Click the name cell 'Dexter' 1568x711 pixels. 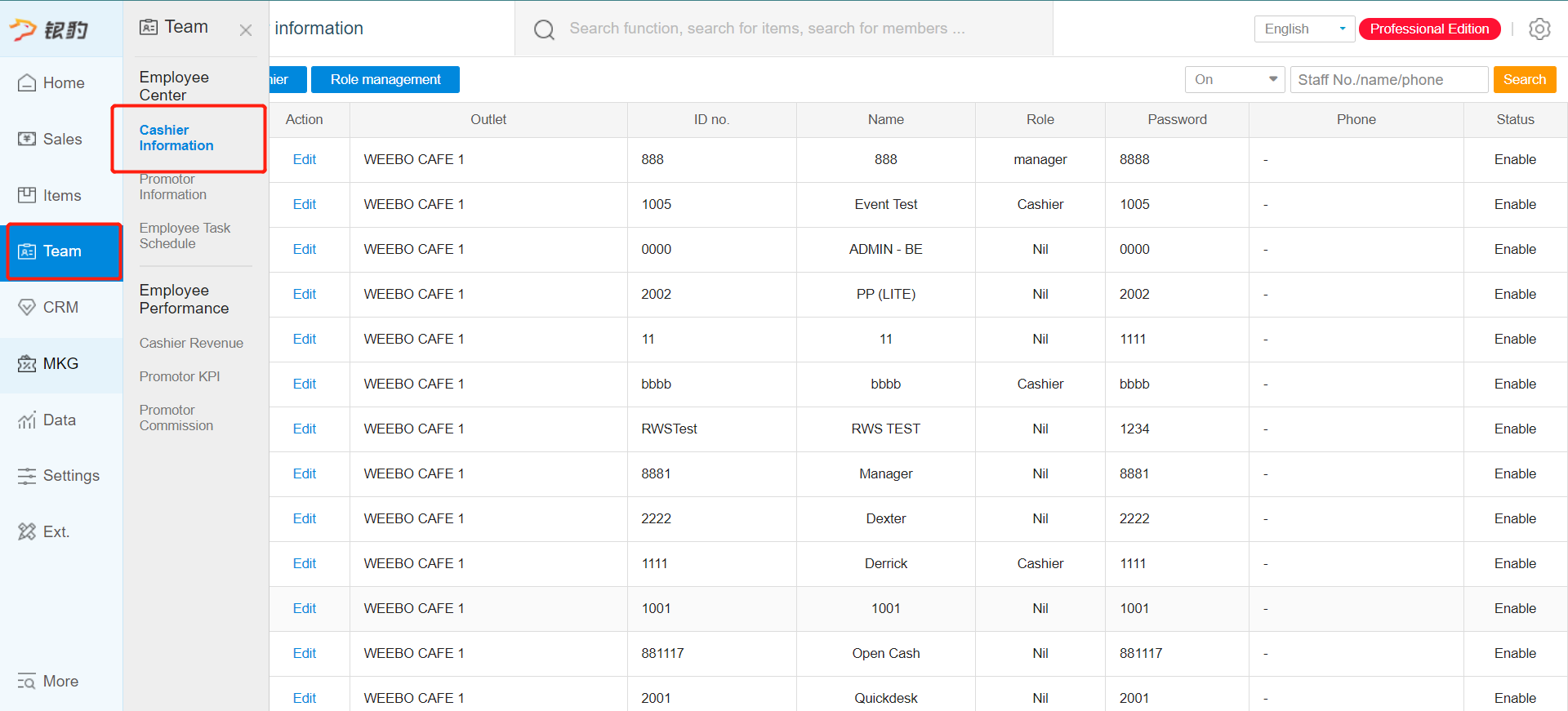[x=886, y=518]
